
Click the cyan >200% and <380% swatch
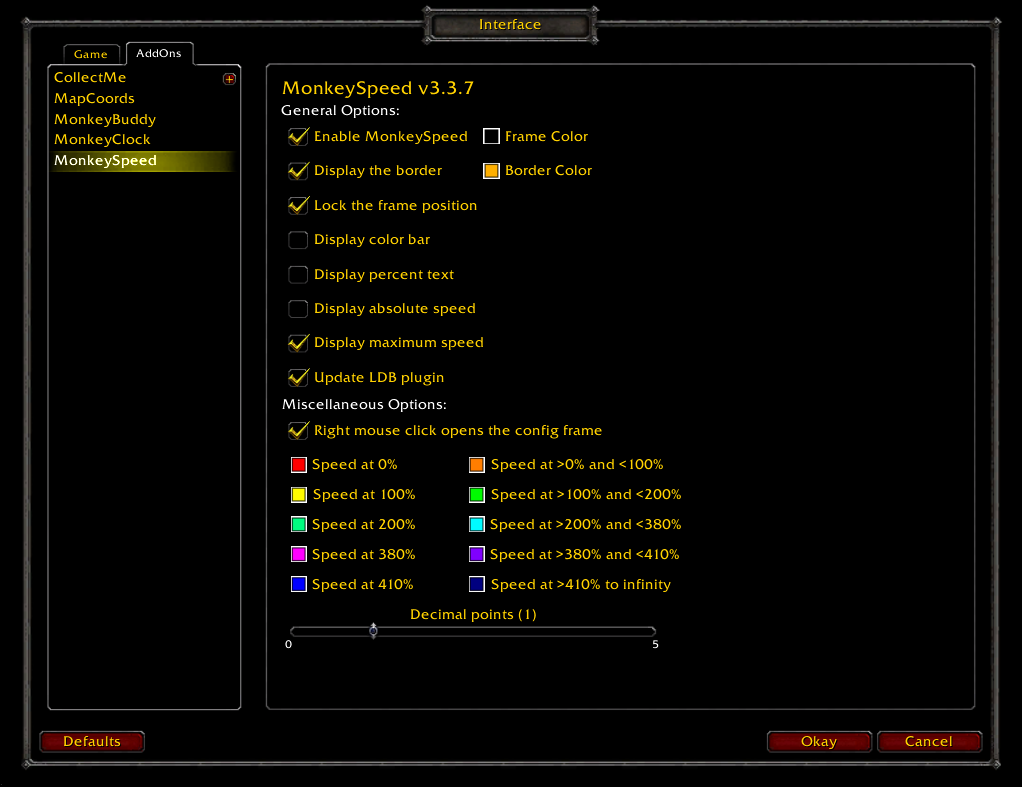[477, 525]
